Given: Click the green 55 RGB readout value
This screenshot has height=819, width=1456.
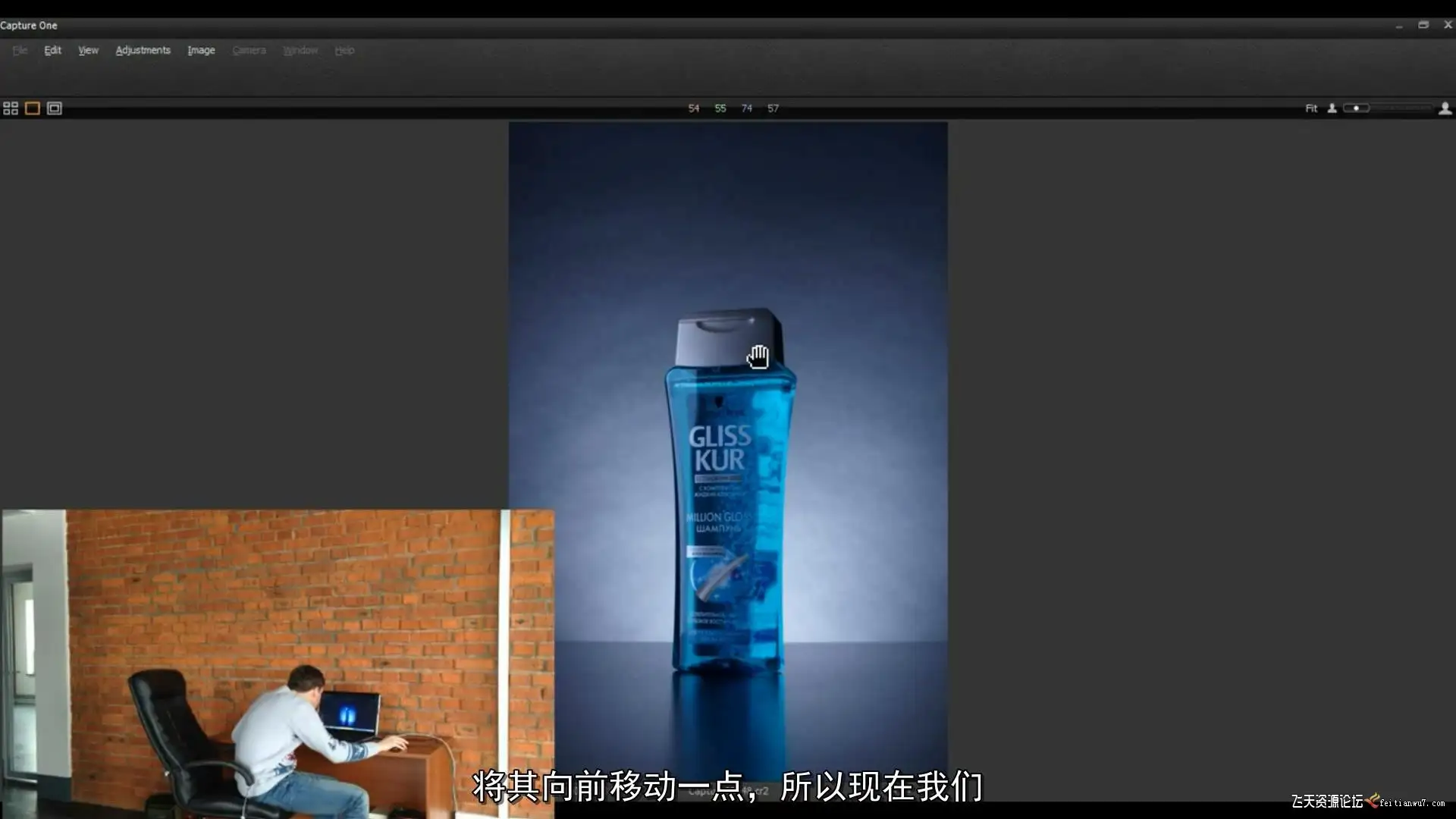Looking at the screenshot, I should [x=720, y=108].
